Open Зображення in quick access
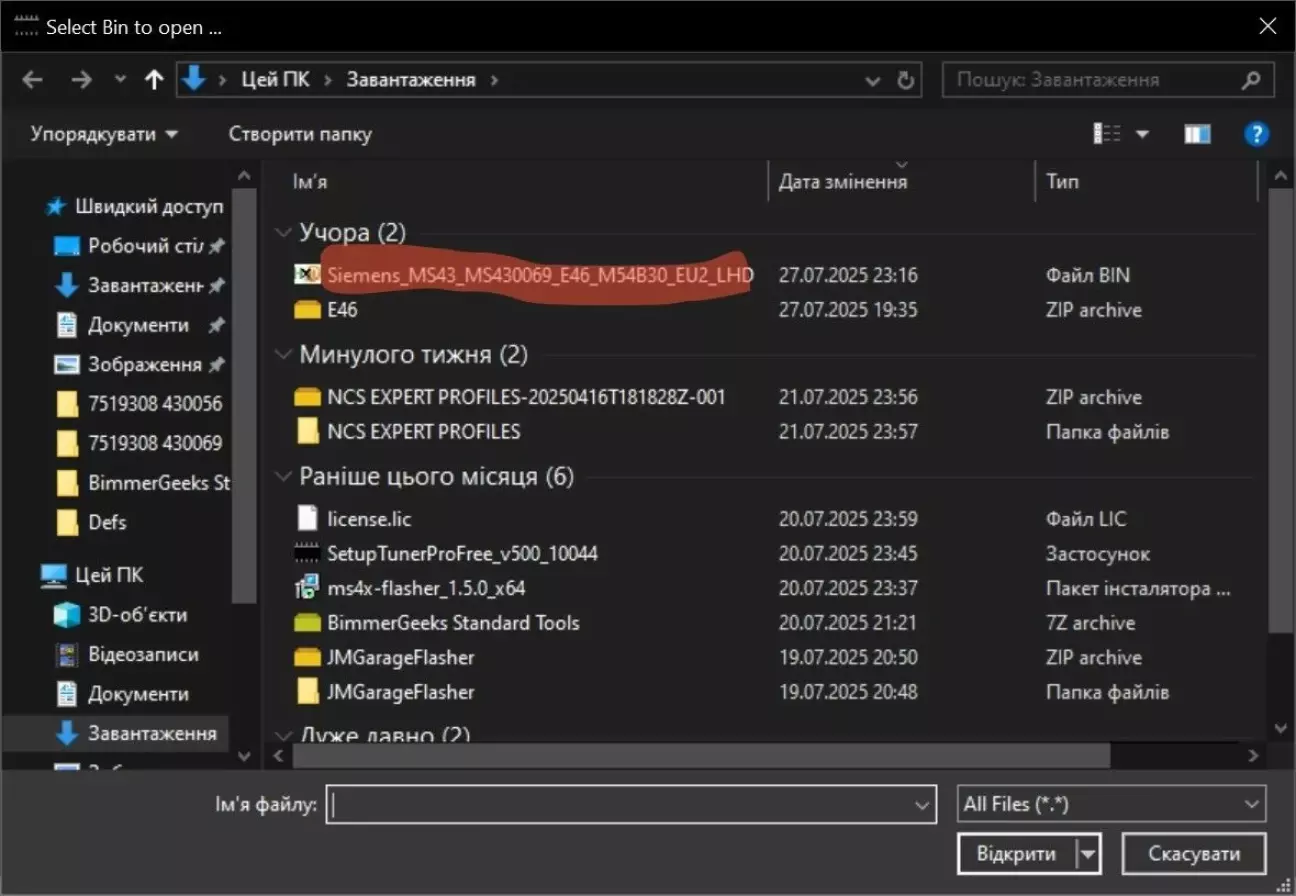This screenshot has height=896, width=1296. click(140, 365)
